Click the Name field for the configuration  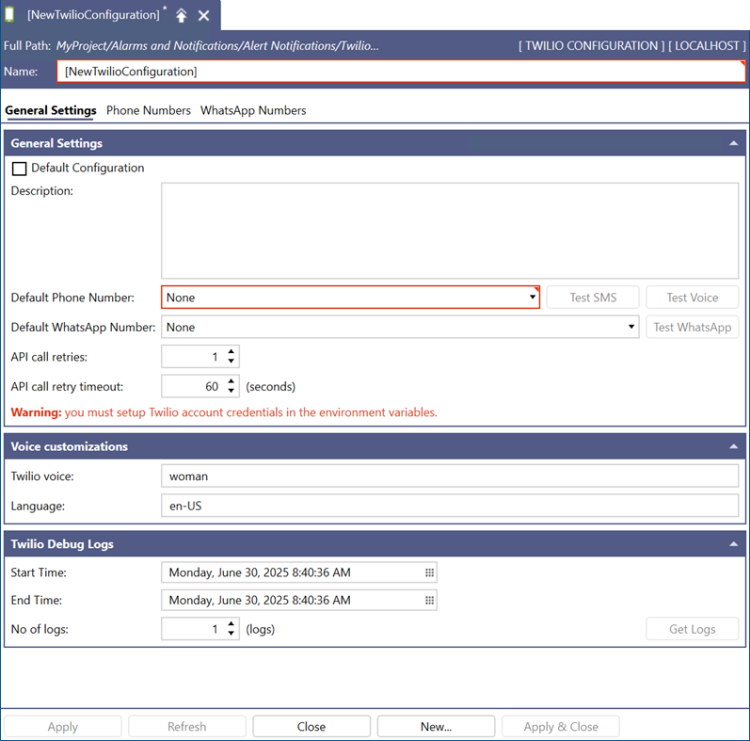click(x=400, y=72)
